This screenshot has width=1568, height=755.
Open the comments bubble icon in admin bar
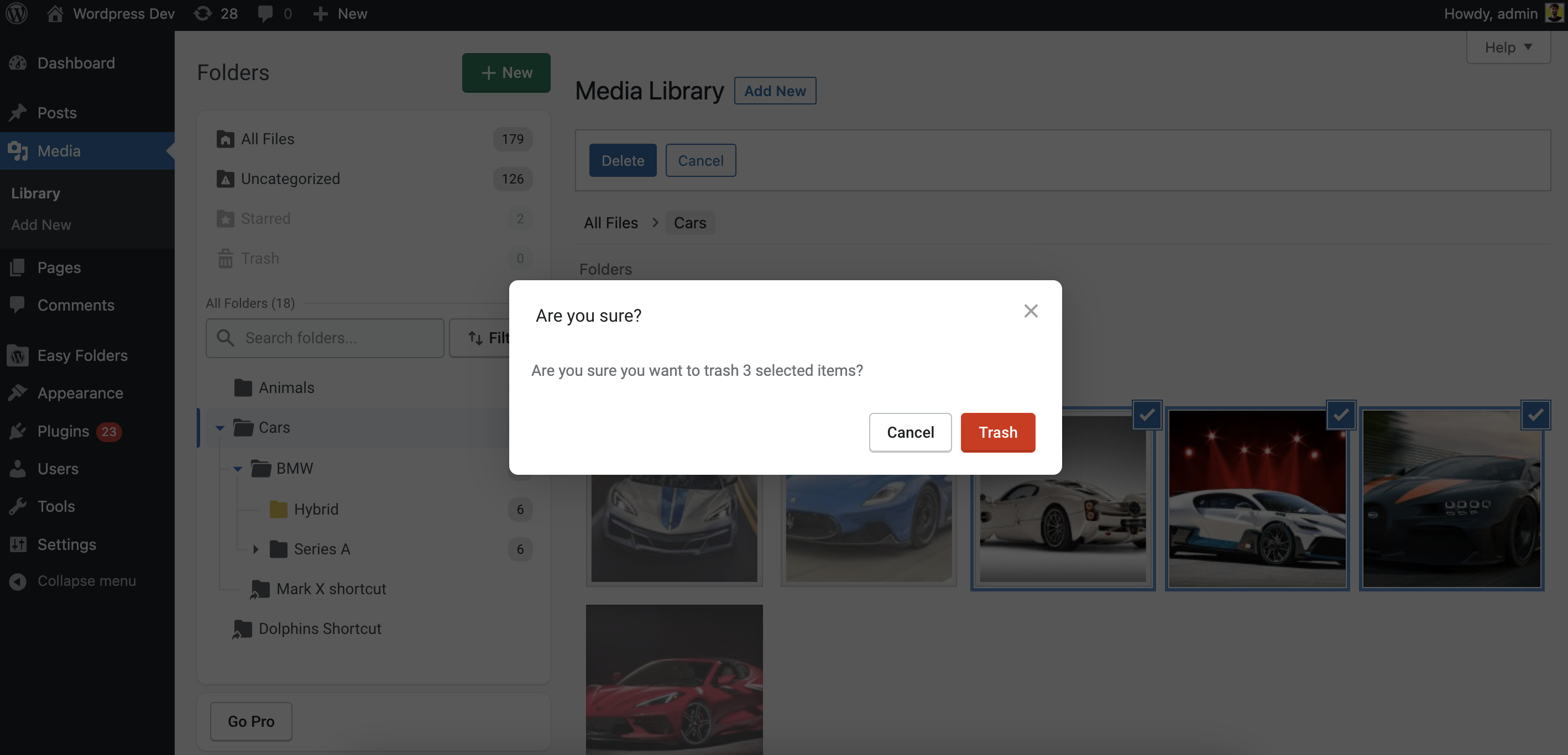(x=265, y=14)
